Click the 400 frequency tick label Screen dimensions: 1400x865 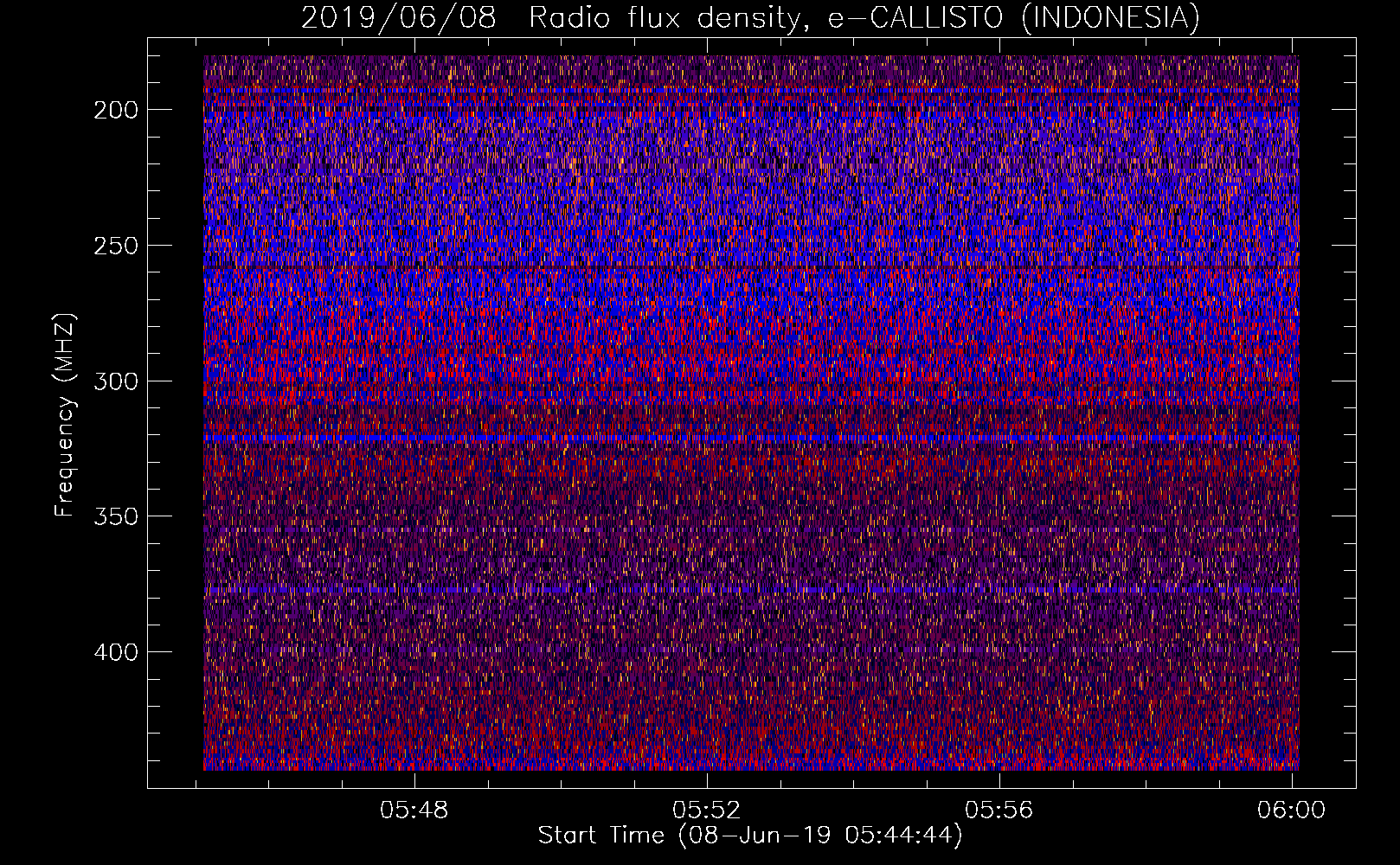point(116,652)
